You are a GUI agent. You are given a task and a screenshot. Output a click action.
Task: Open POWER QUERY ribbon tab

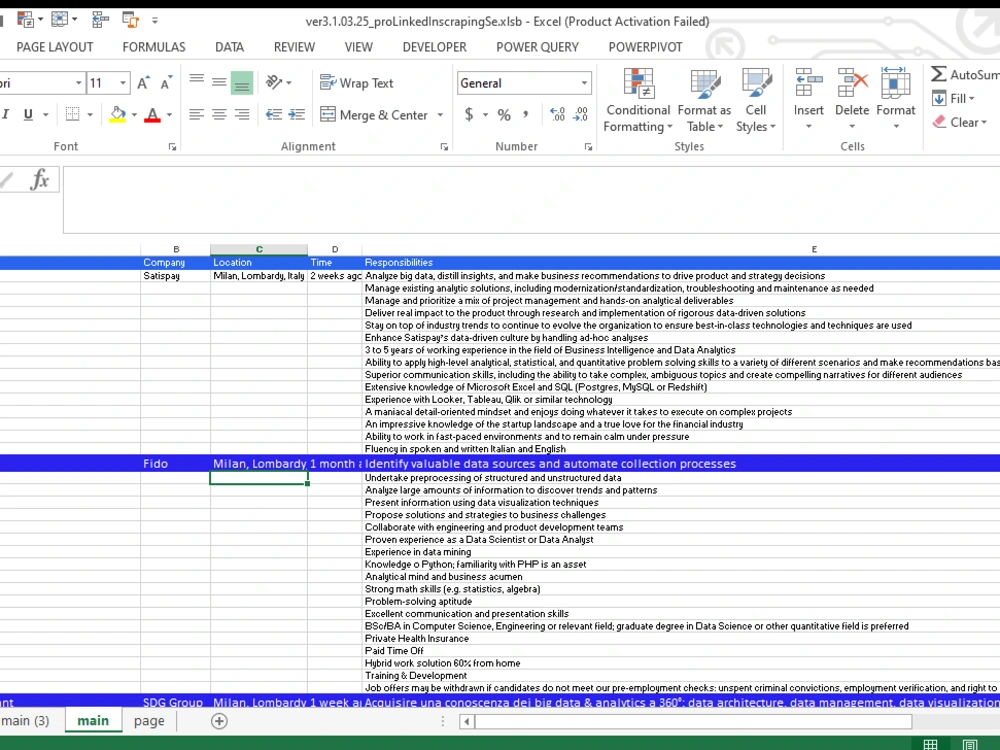point(538,47)
